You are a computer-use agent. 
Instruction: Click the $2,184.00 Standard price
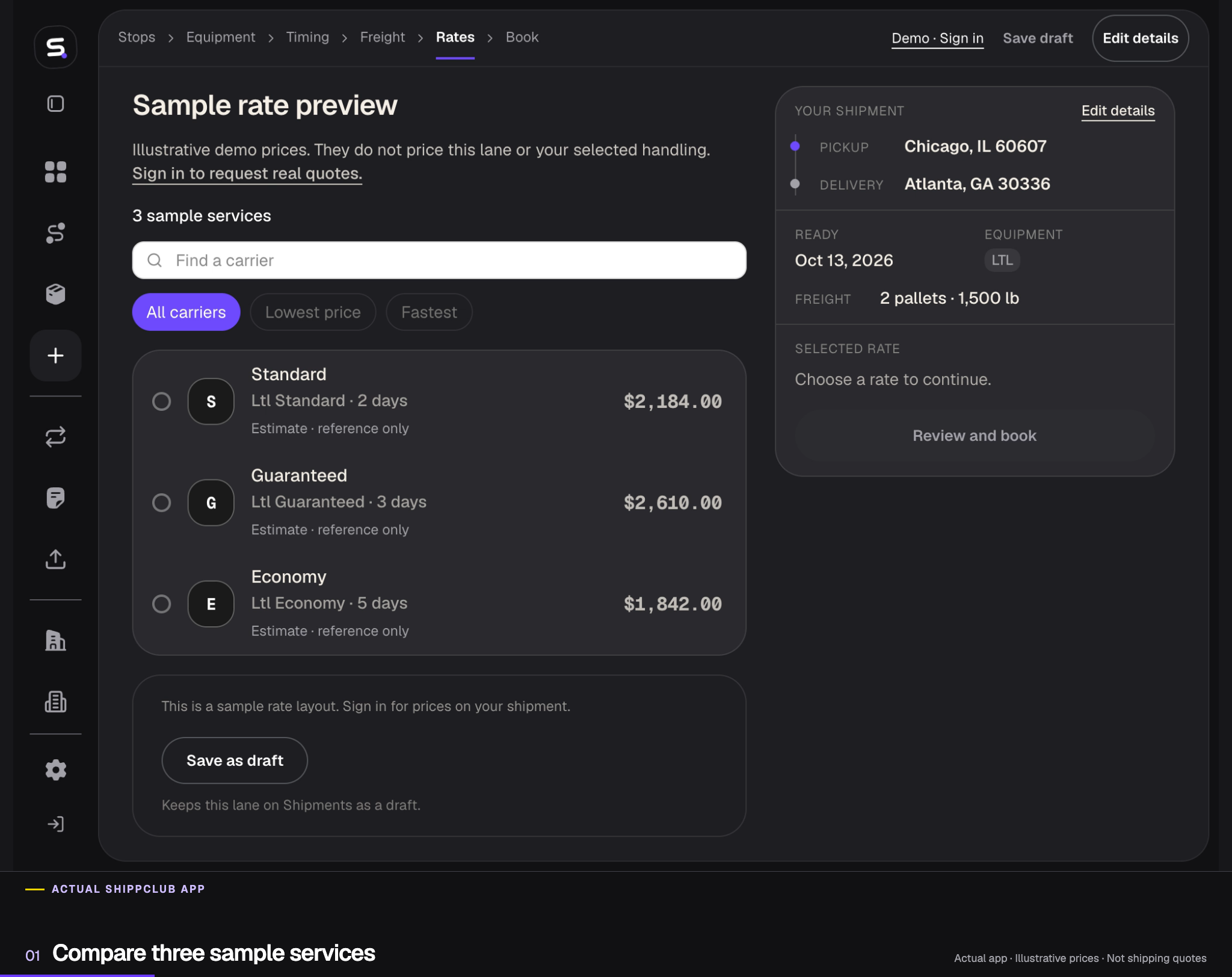click(x=673, y=401)
